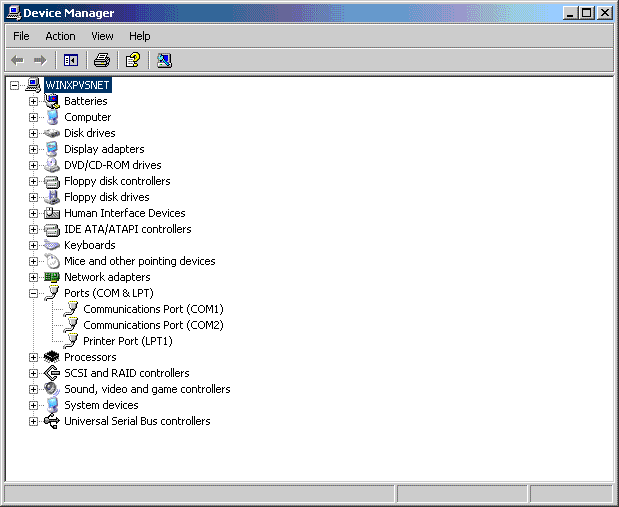Select Printer Port (LPT1) entry
This screenshot has width=619, height=507.
tap(128, 341)
